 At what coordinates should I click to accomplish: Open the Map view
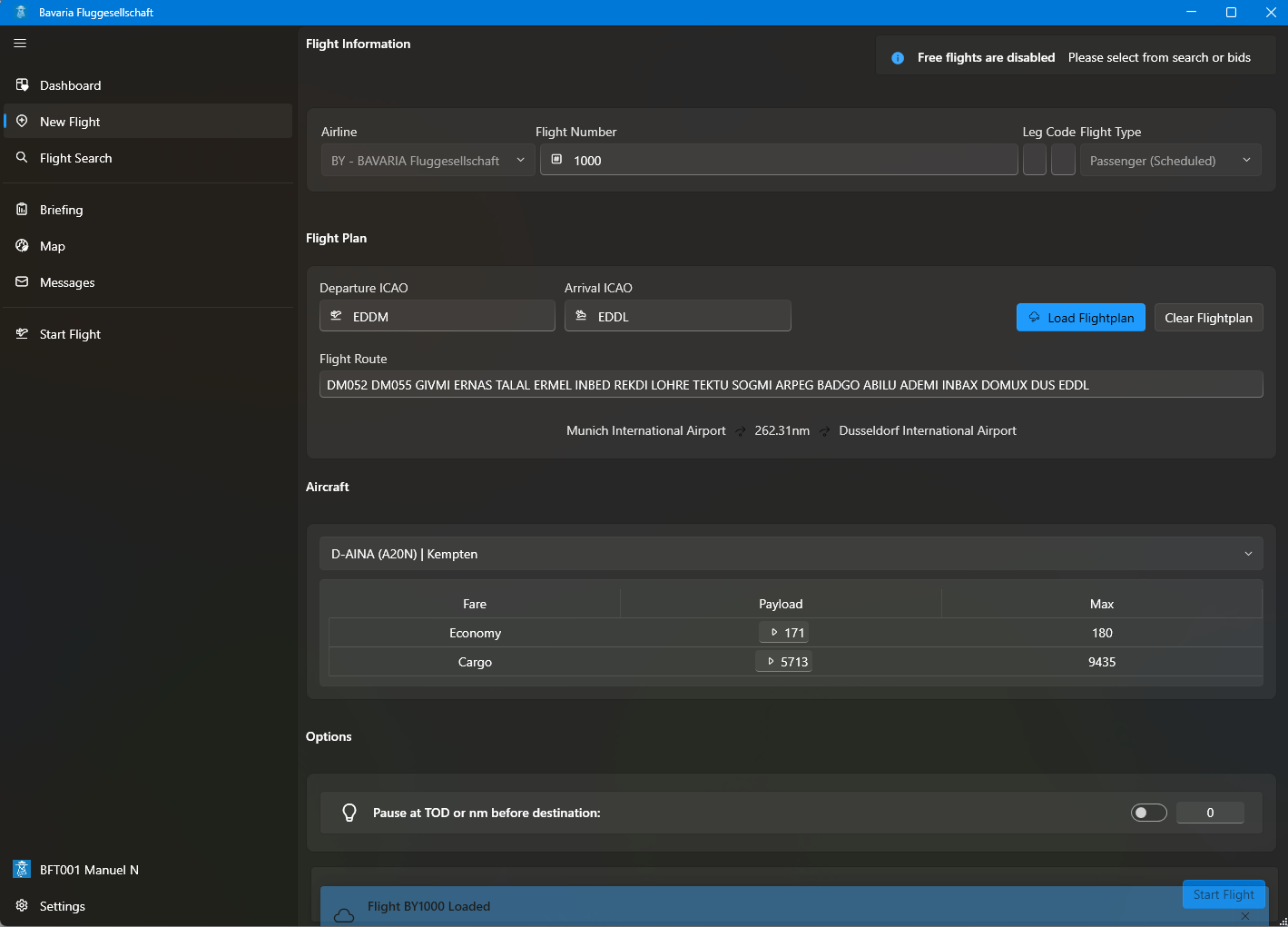[148, 246]
